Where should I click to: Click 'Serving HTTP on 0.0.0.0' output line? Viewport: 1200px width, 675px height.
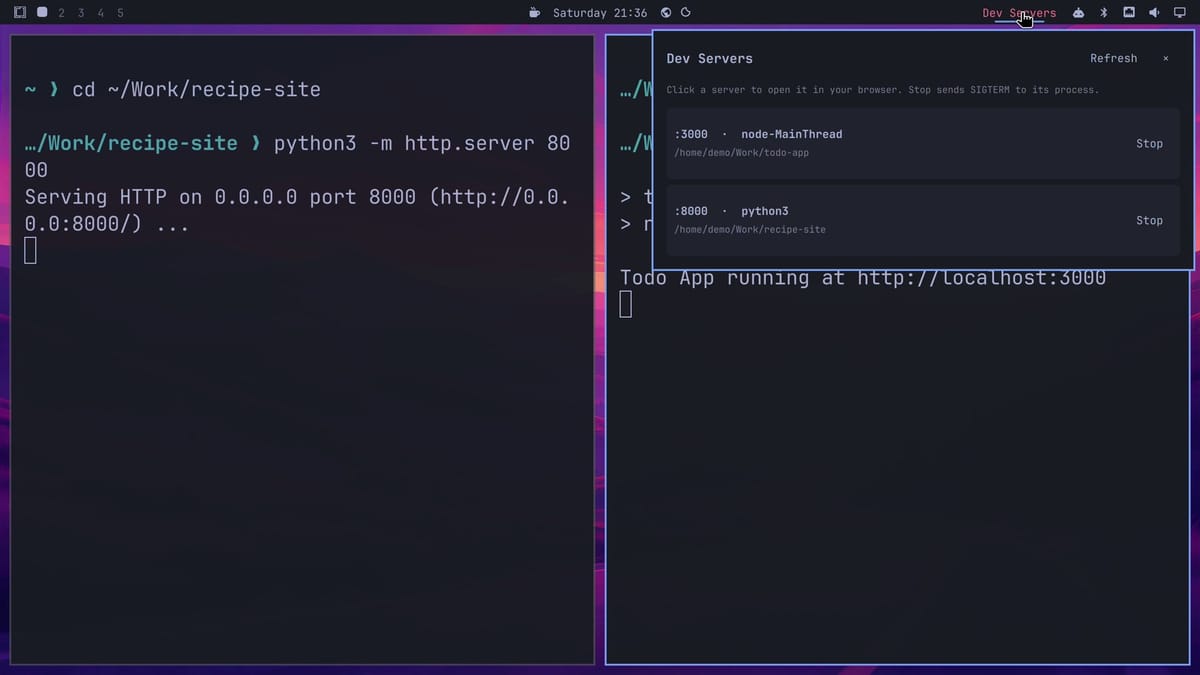[x=297, y=210]
